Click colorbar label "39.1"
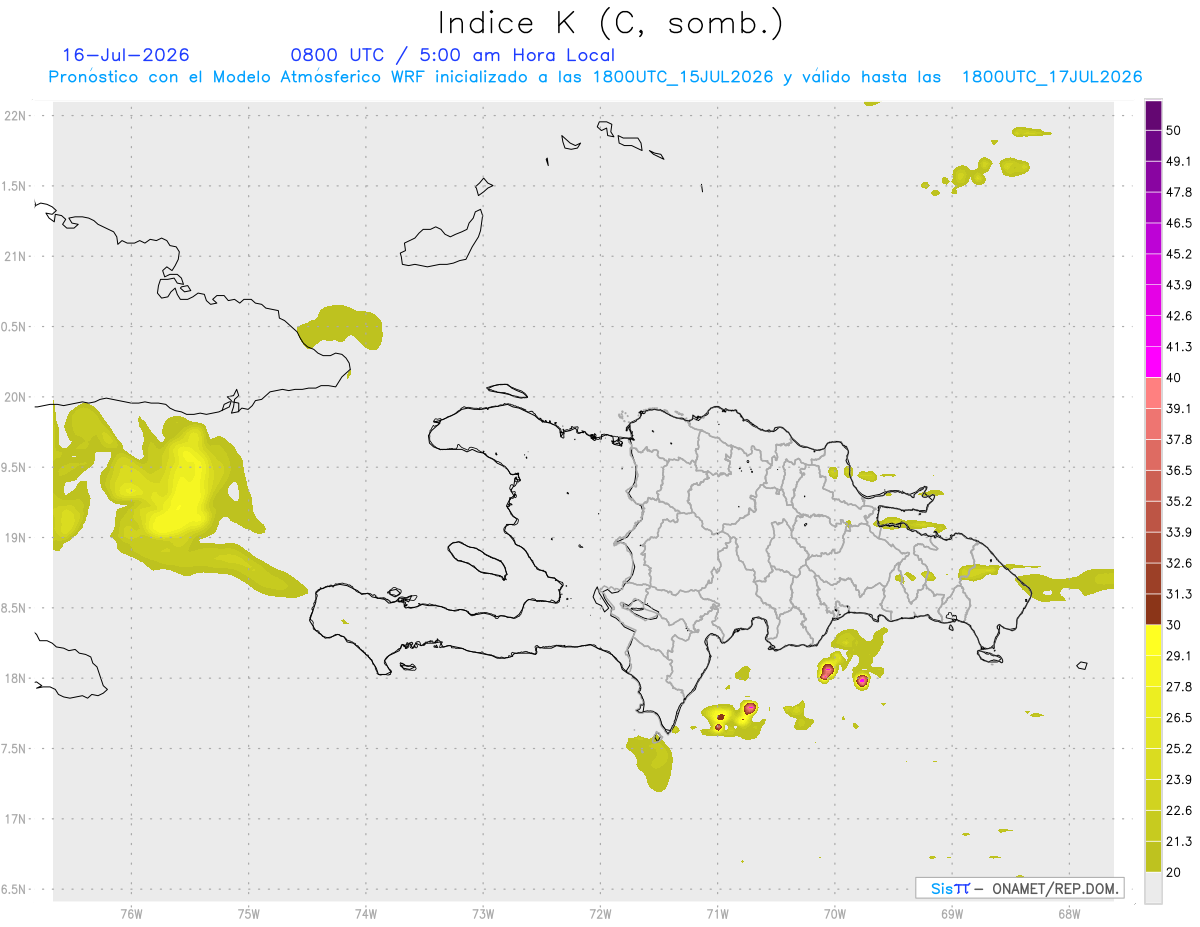Screen dimensions: 1200x927 point(1179,408)
